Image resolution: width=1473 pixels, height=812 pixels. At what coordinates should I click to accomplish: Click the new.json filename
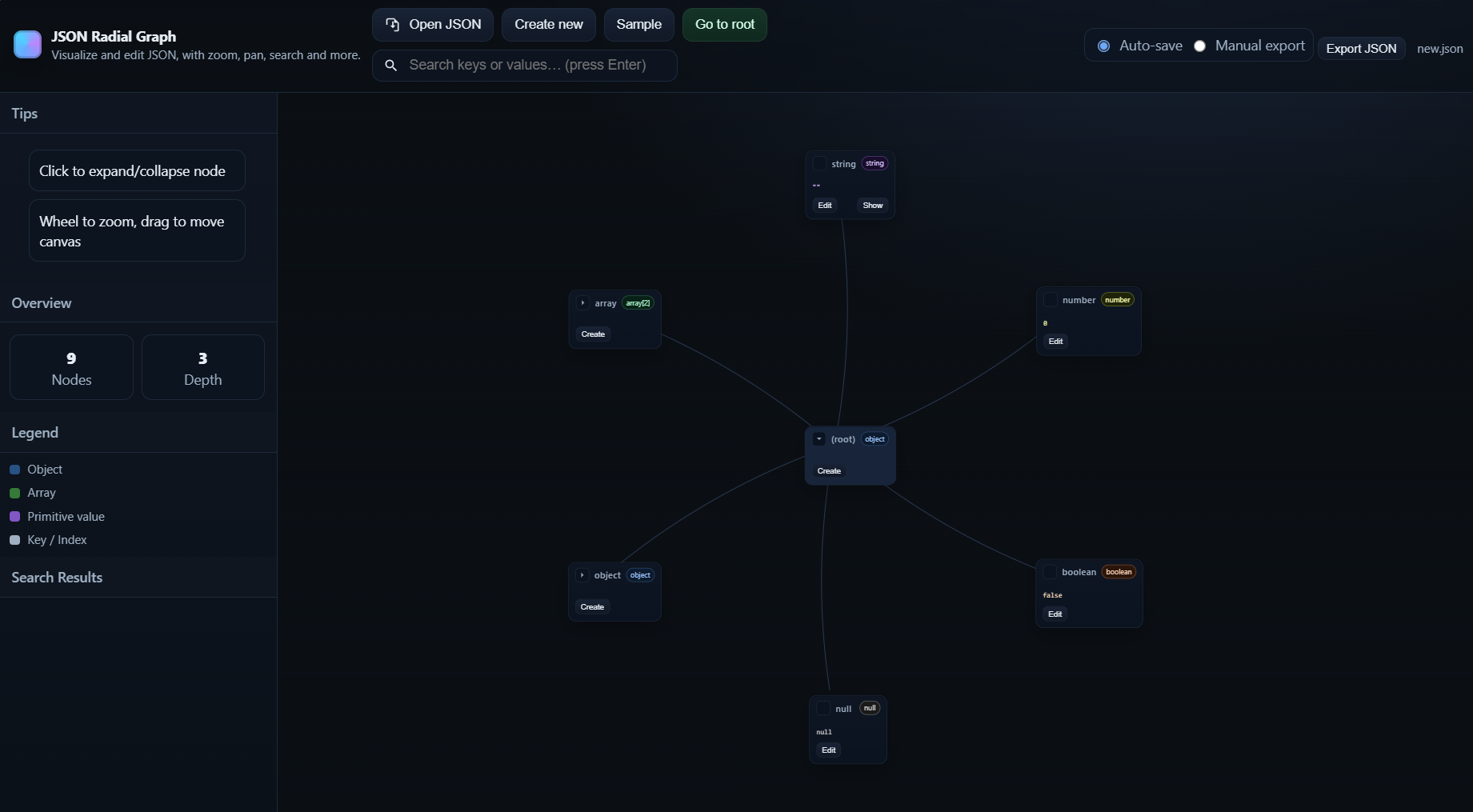[1440, 49]
